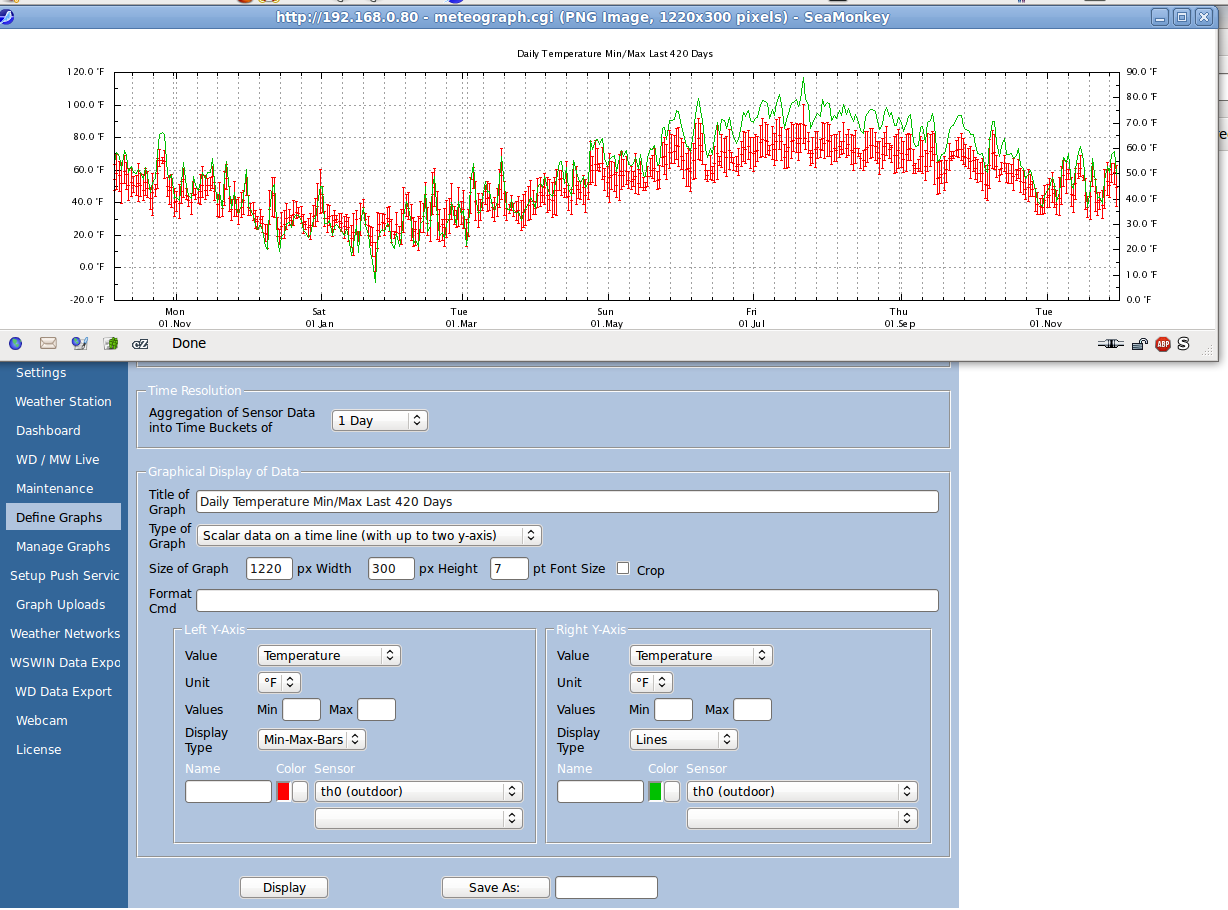The height and width of the screenshot is (910, 1228).
Task: Open Left Y-Axis Display Type Min-Max-Bars dropdown
Action: point(312,740)
